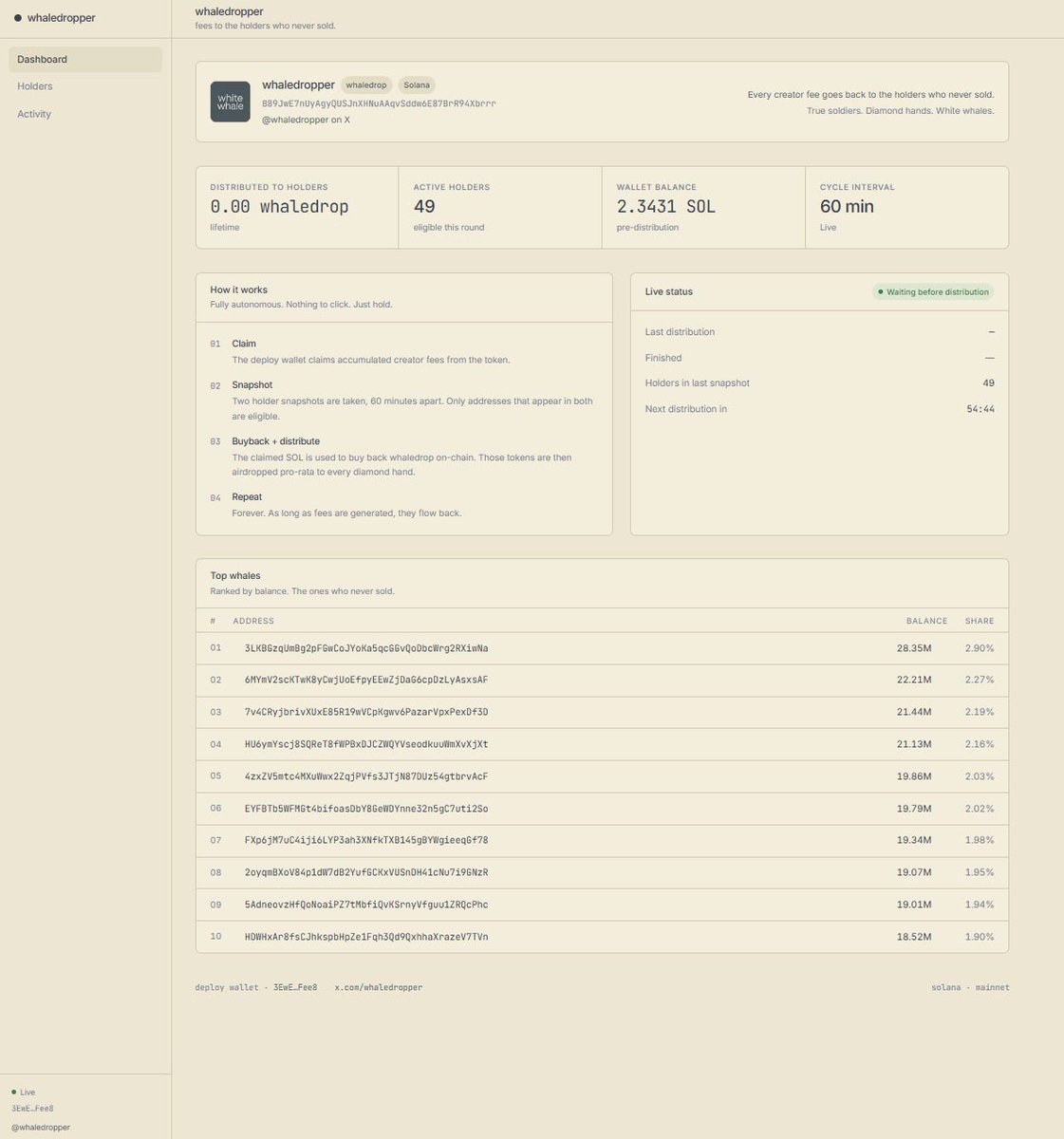
Task: Click the 0.00 whaledrop distributed value
Action: coord(279,206)
